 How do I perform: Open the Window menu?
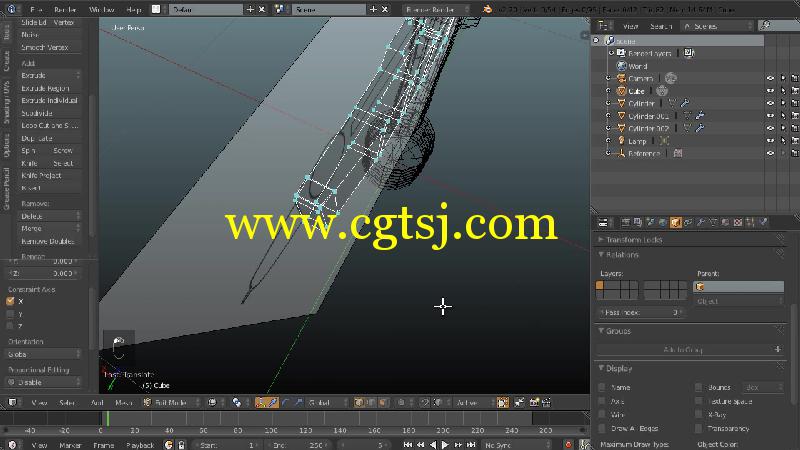click(102, 9)
